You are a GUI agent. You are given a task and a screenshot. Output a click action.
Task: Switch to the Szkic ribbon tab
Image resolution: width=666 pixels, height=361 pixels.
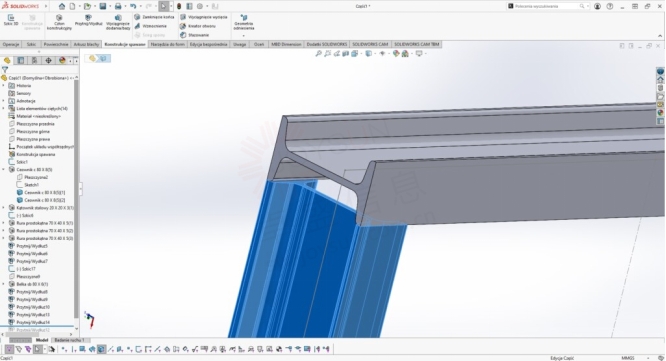(x=31, y=44)
